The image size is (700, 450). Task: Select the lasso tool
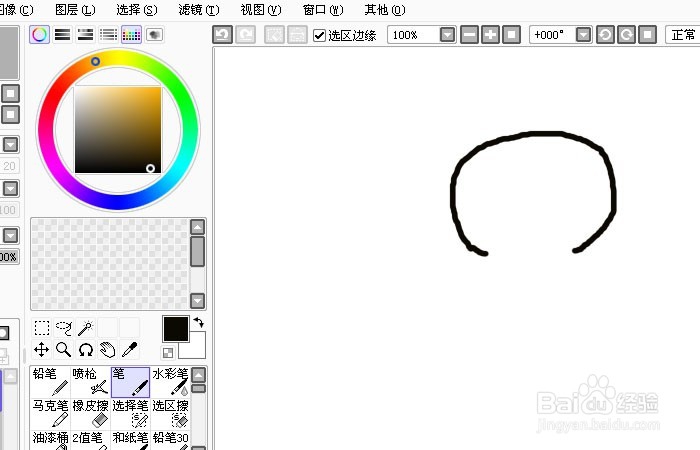point(63,328)
